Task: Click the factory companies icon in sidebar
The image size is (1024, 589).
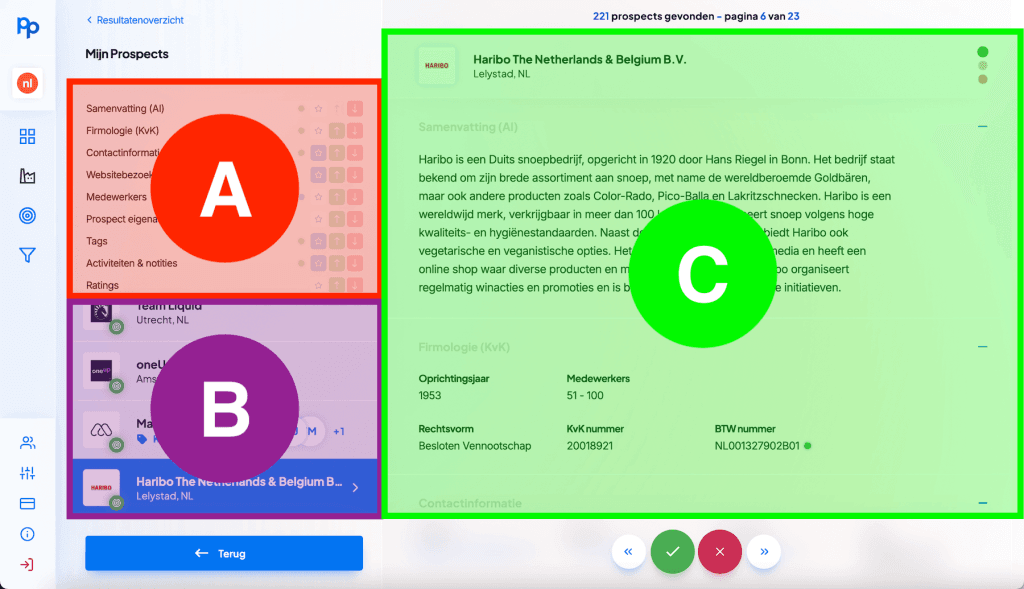Action: [28, 176]
